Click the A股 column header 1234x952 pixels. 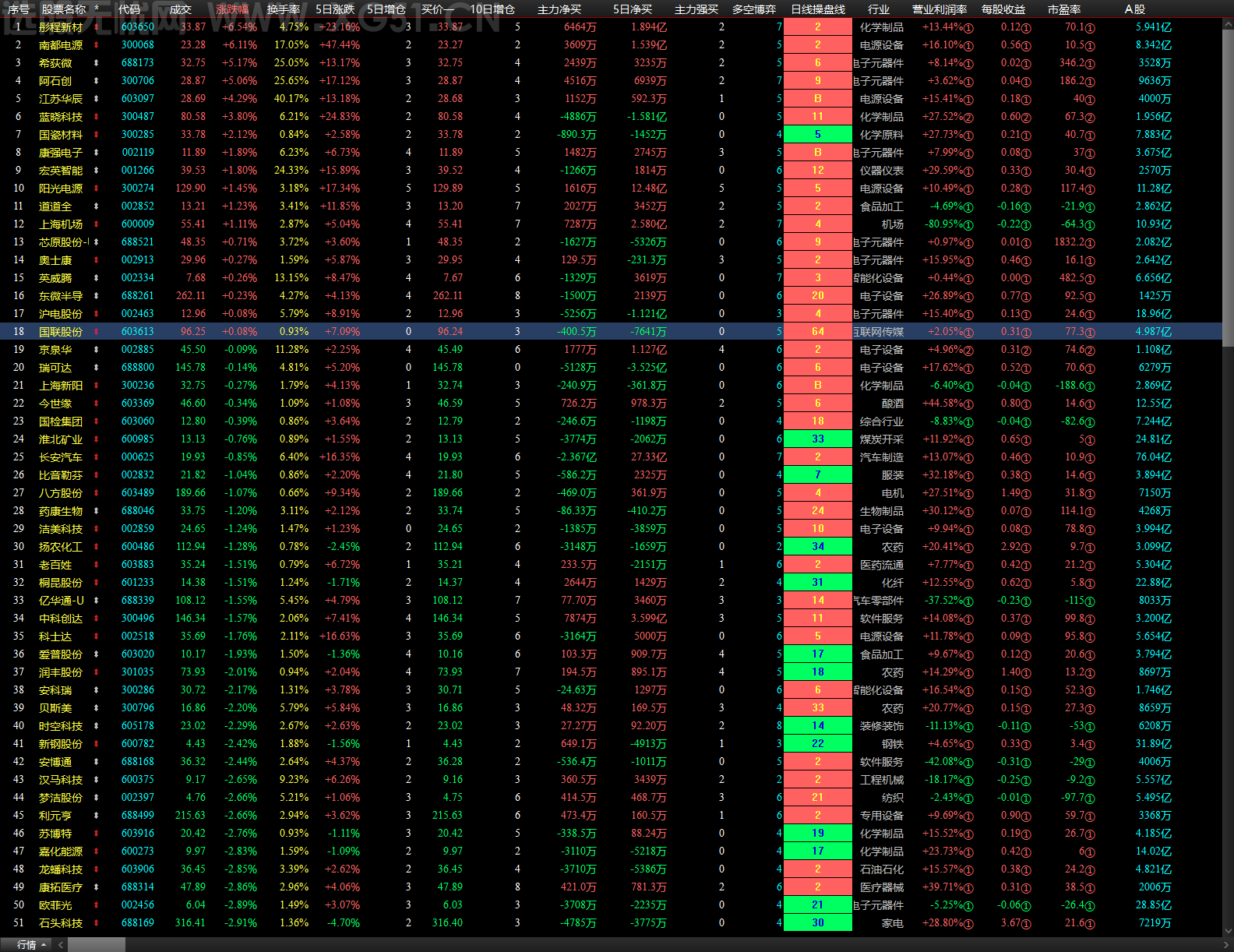1135,9
